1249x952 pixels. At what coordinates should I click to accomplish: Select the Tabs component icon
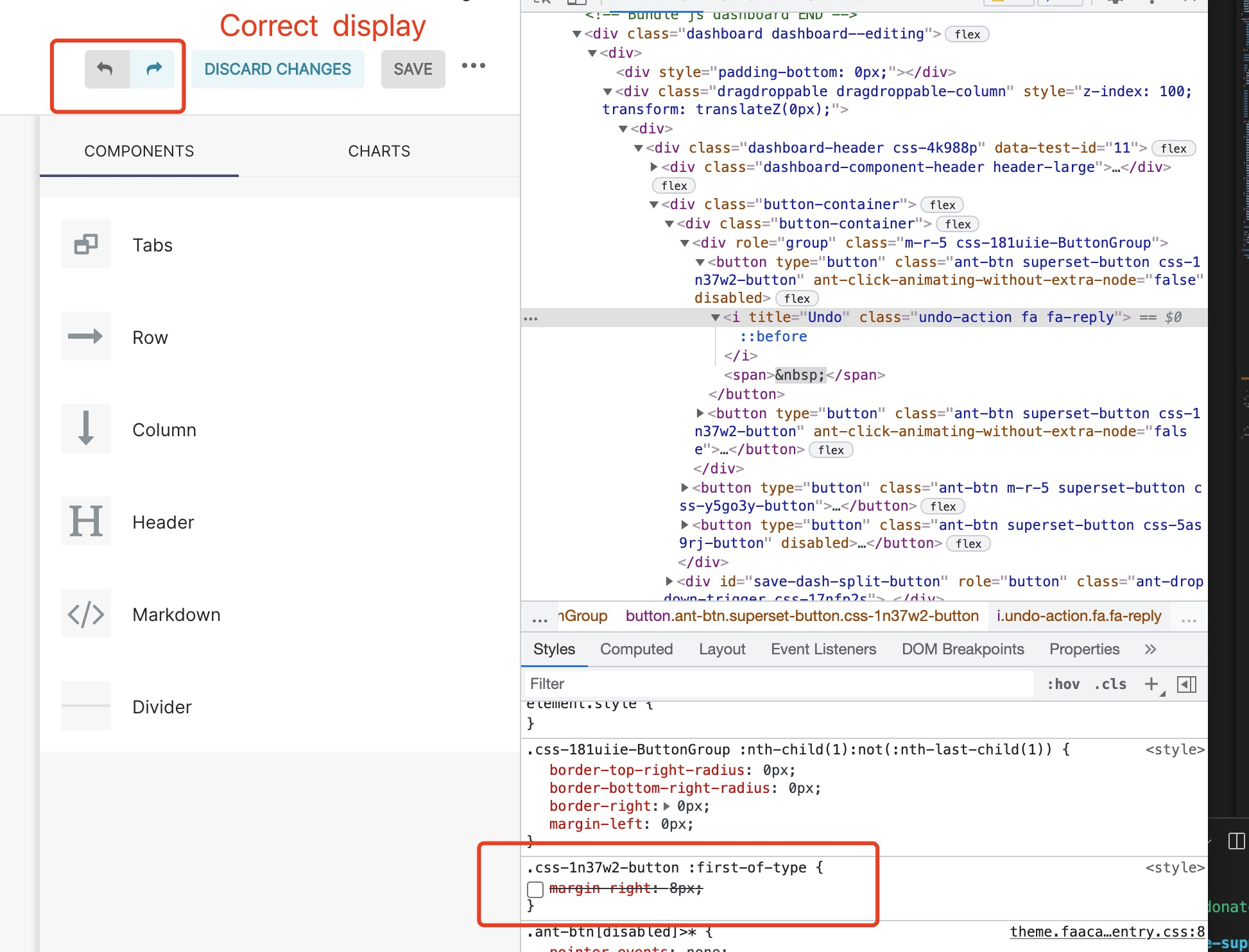pos(86,244)
